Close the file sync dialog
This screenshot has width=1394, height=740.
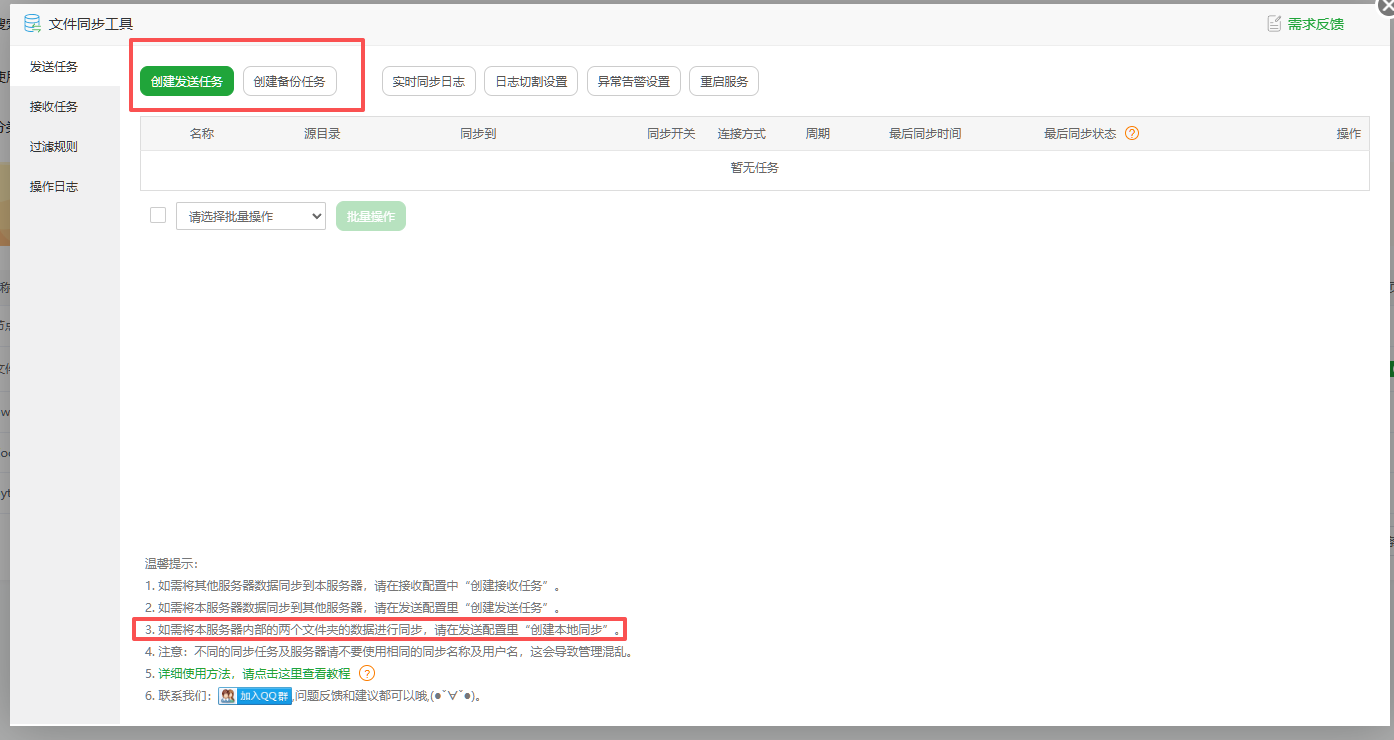pos(1386,5)
